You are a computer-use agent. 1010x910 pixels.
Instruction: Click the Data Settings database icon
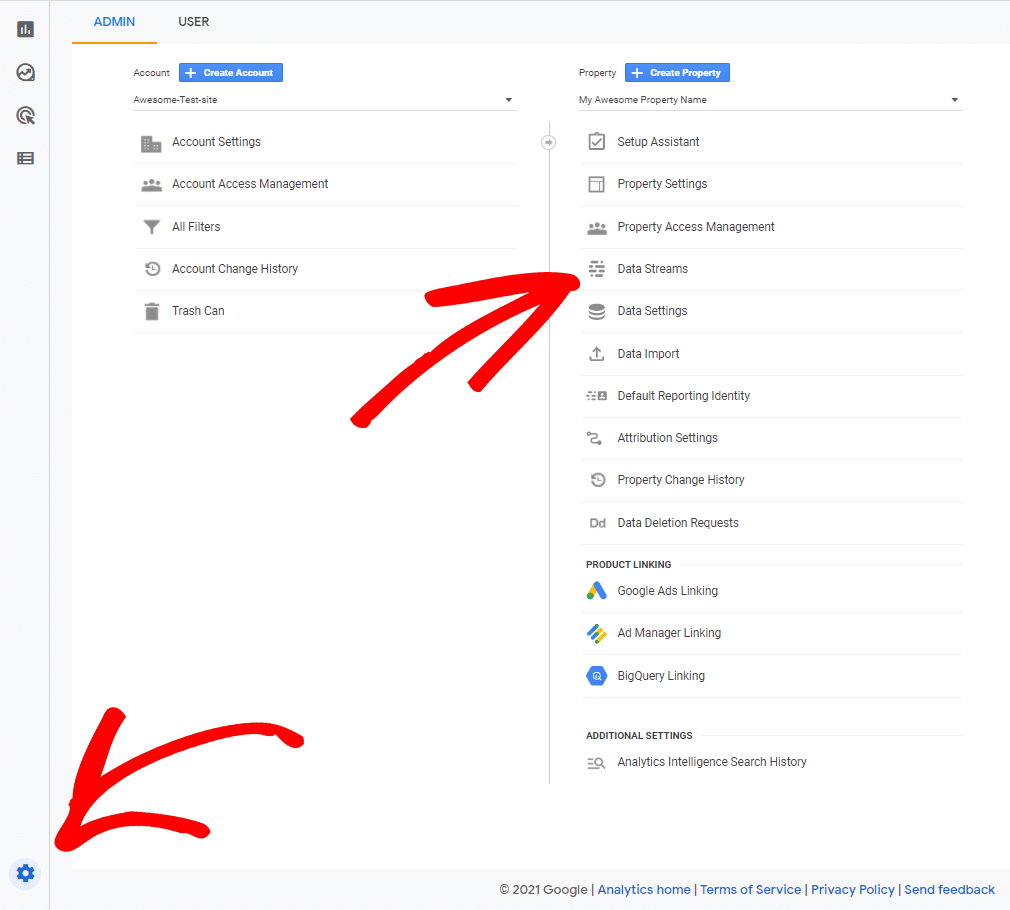pyautogui.click(x=597, y=312)
